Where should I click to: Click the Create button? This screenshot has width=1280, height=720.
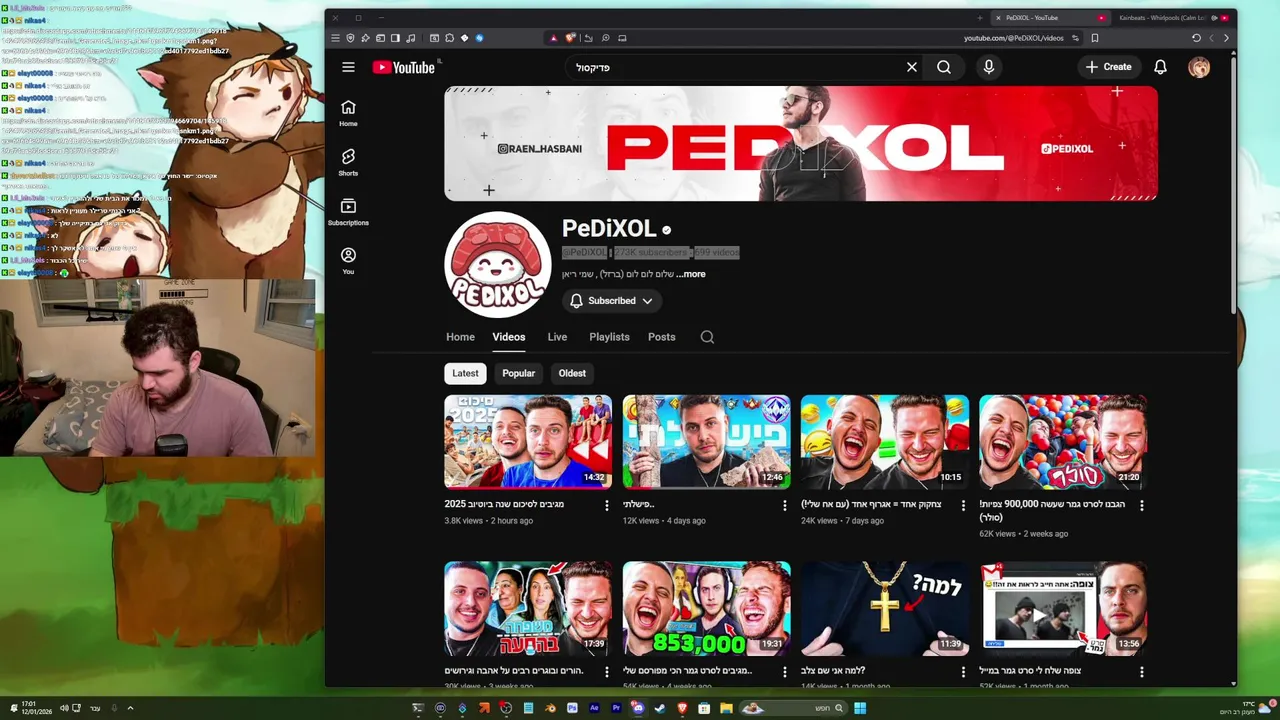pyautogui.click(x=1108, y=67)
